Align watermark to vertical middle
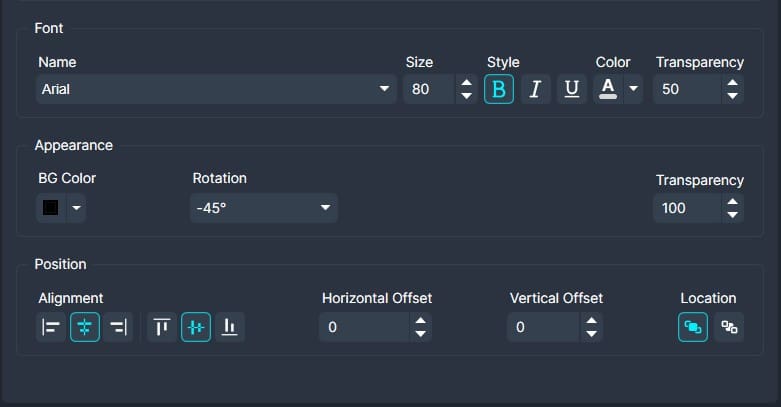This screenshot has height=407, width=781. pyautogui.click(x=196, y=327)
